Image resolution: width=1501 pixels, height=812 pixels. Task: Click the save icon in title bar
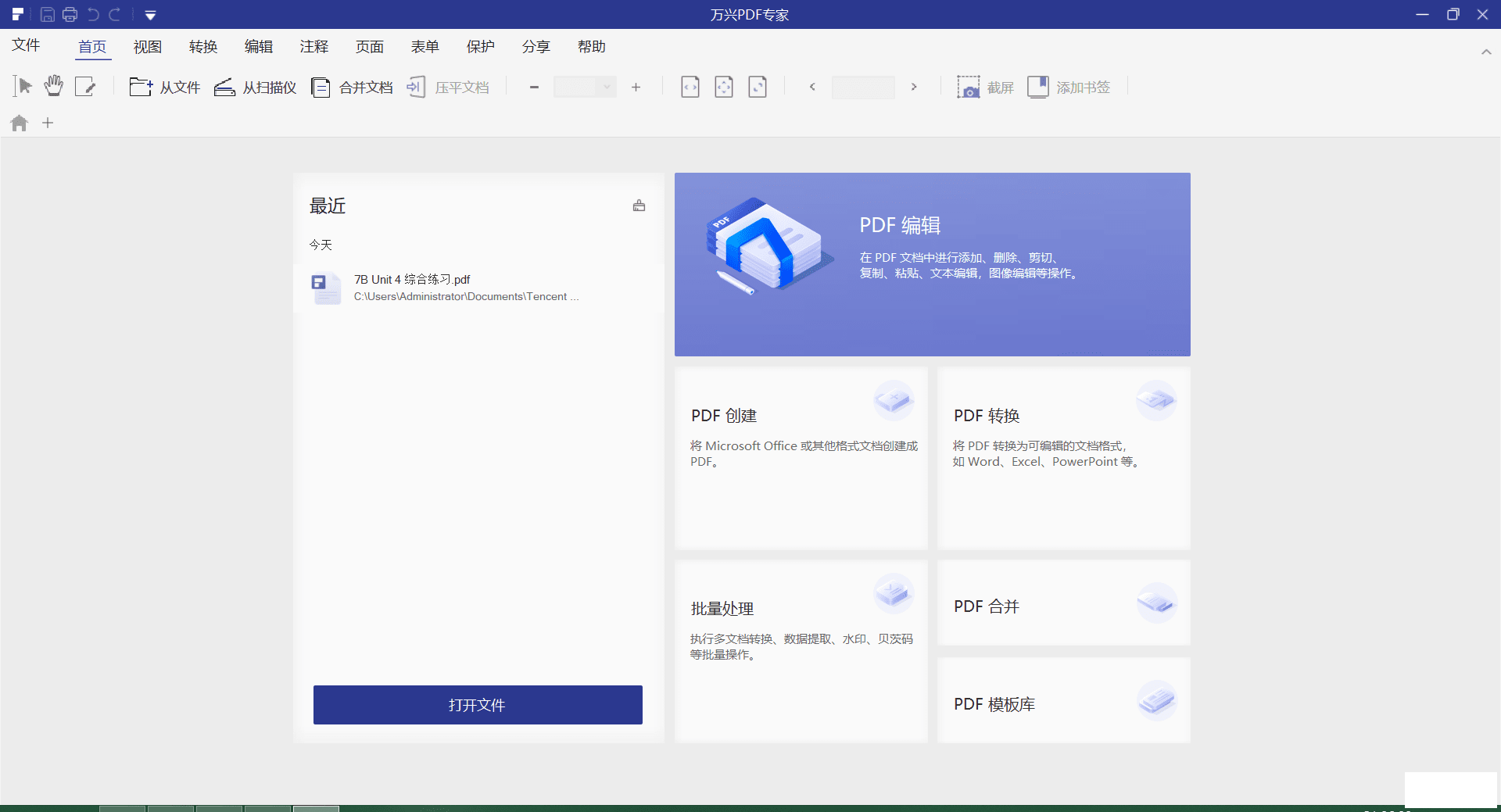click(x=47, y=14)
